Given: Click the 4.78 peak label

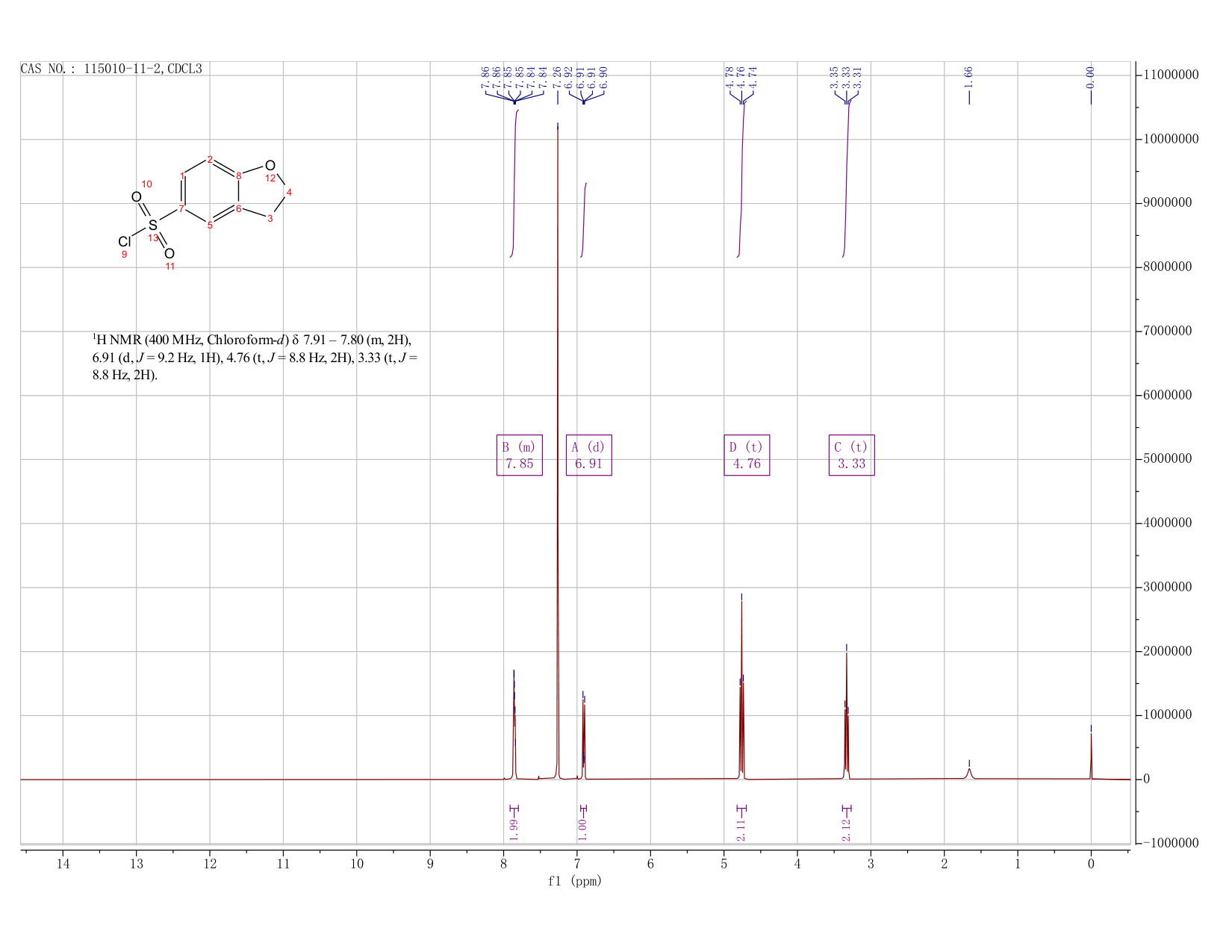Looking at the screenshot, I should (x=729, y=76).
